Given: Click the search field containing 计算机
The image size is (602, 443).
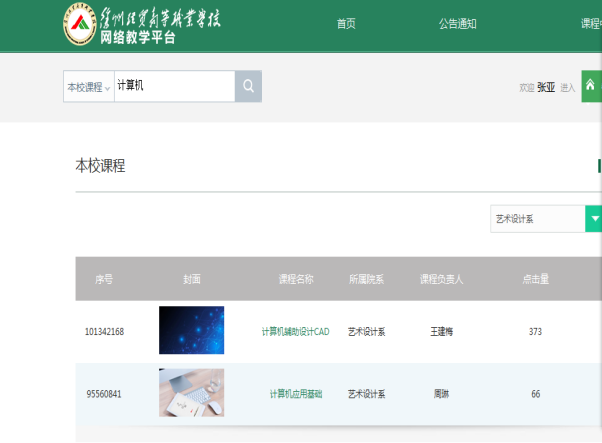Looking at the screenshot, I should (175, 86).
